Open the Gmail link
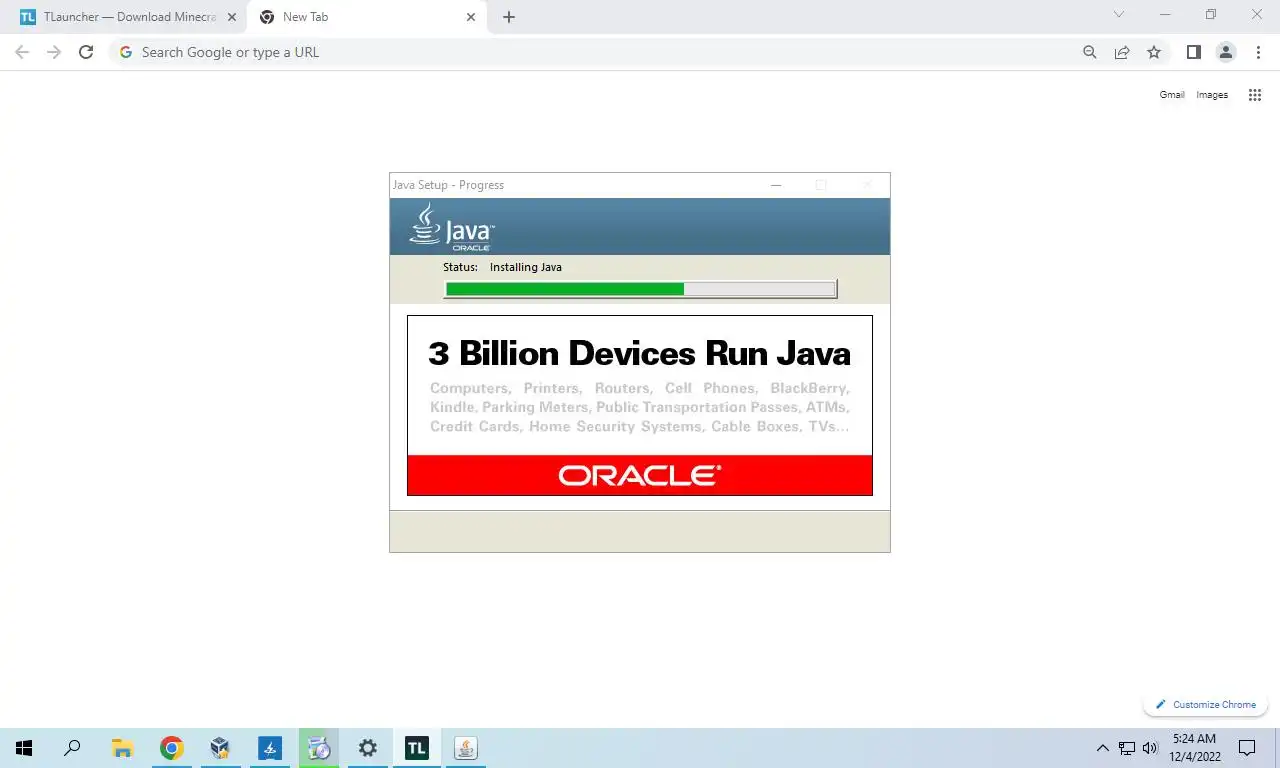1280x768 pixels. 1172,95
